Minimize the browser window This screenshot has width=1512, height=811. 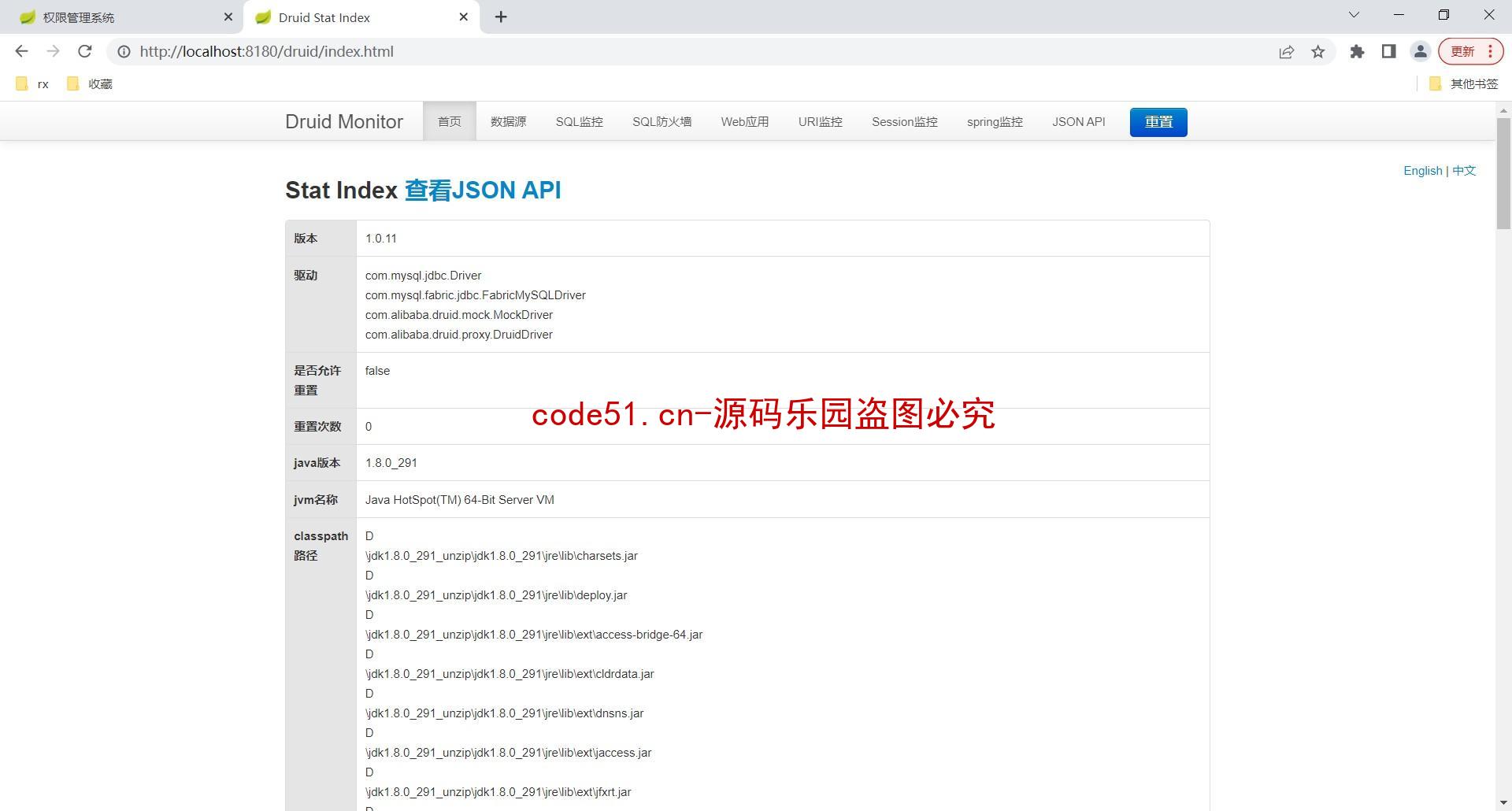click(x=1399, y=15)
